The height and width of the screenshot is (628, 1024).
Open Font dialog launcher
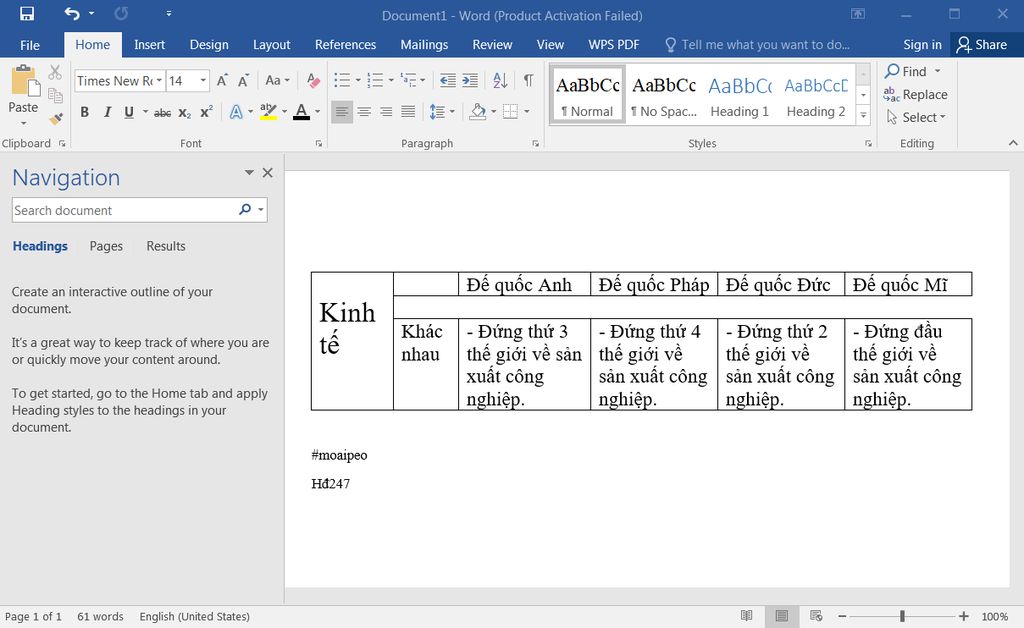pyautogui.click(x=319, y=144)
